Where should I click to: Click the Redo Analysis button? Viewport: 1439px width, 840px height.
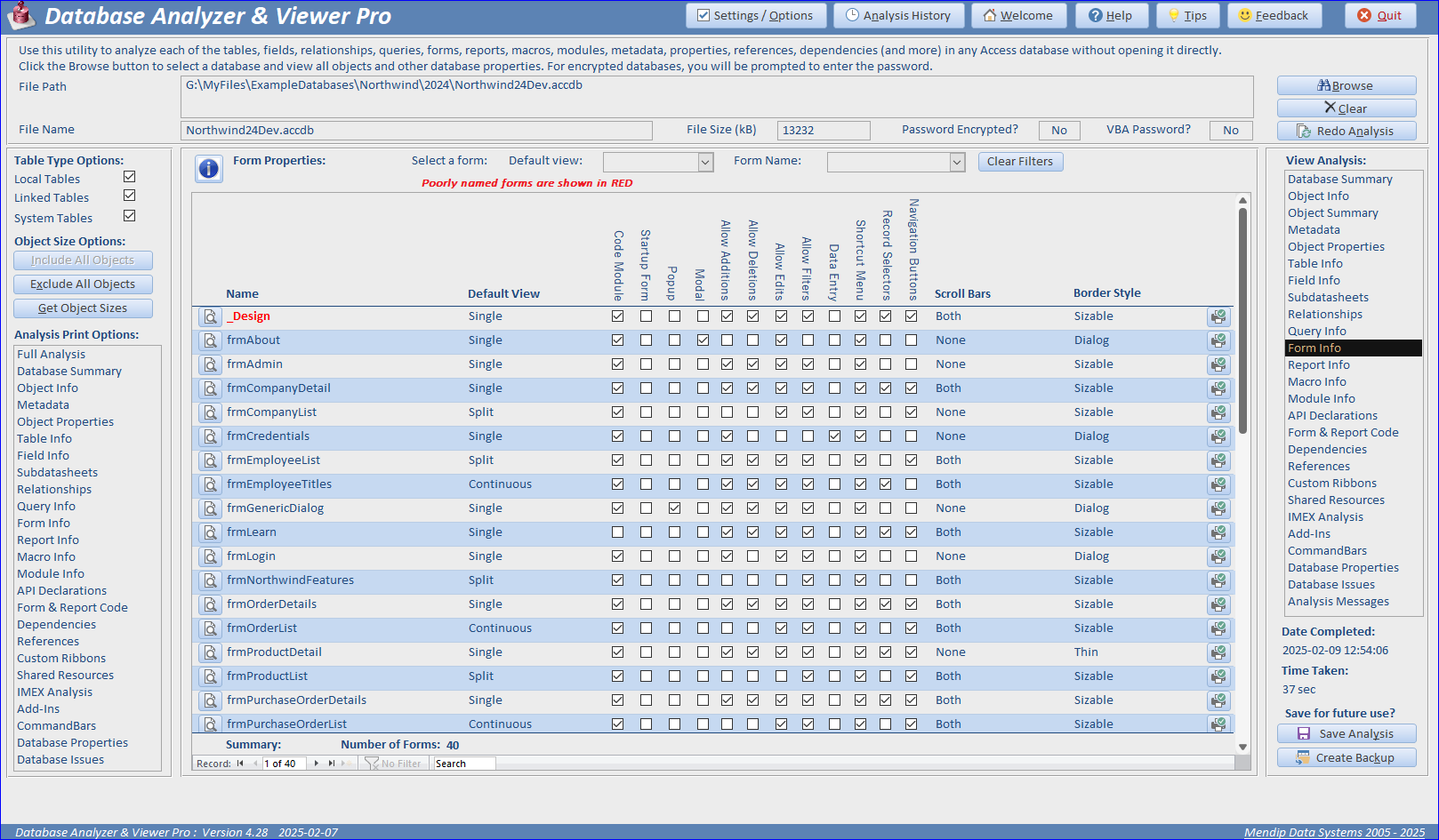tap(1347, 131)
